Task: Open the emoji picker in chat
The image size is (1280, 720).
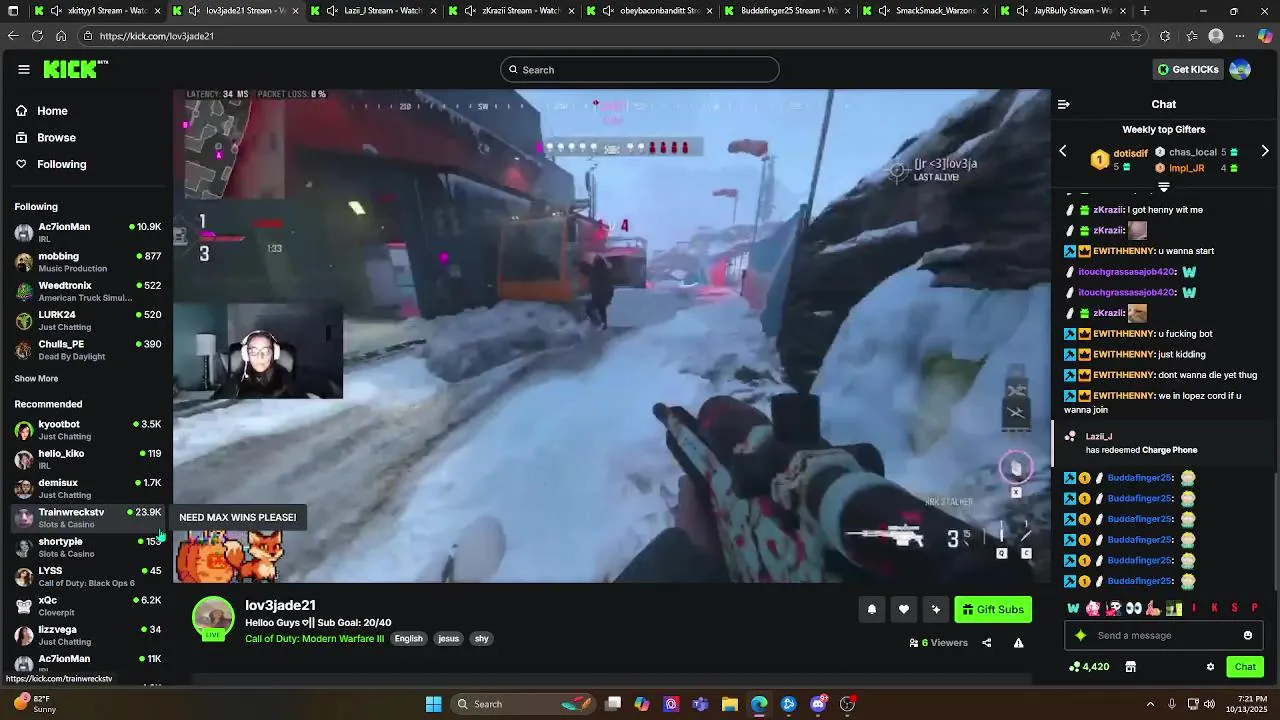Action: pos(1248,635)
